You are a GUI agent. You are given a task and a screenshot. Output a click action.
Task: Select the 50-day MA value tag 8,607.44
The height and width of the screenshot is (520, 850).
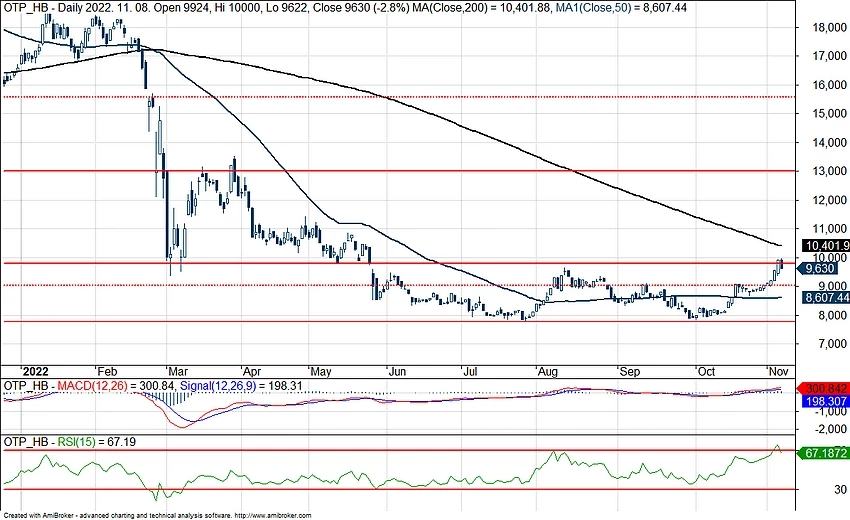click(825, 297)
